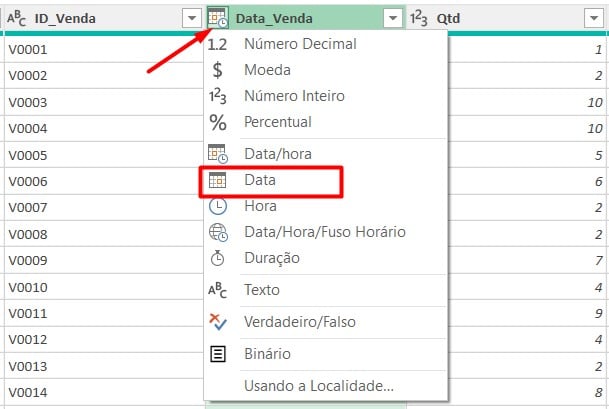Click the Percentual percent icon

coord(217,122)
